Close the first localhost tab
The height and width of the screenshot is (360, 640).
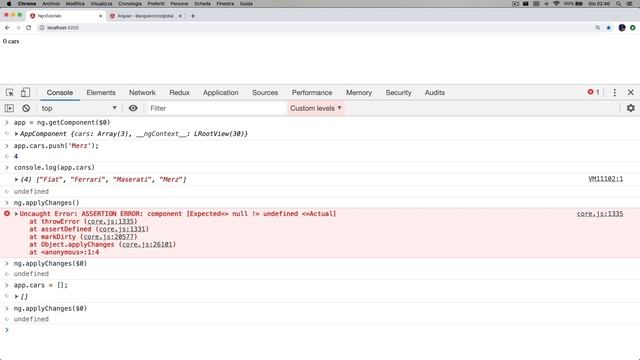[x=100, y=16]
